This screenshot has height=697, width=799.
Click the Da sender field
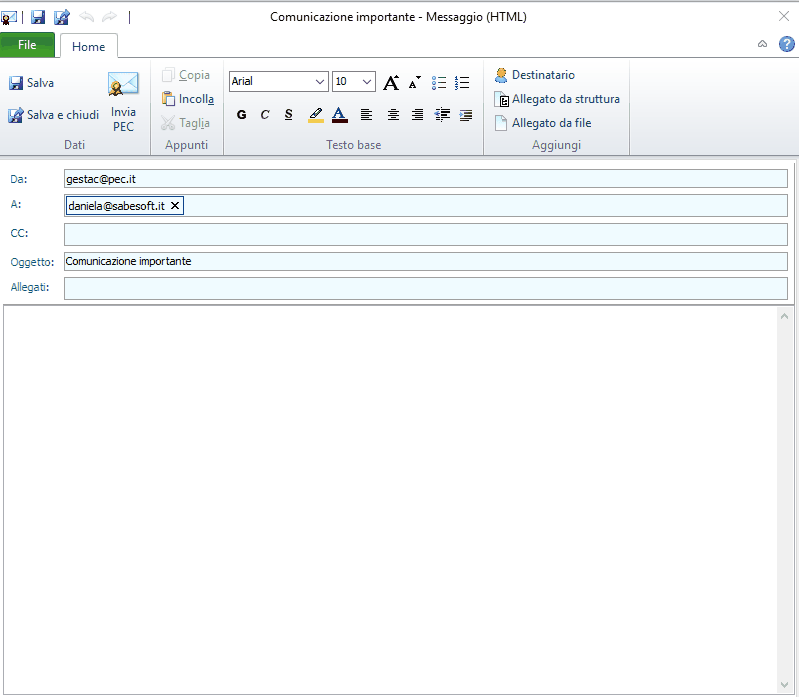(425, 179)
